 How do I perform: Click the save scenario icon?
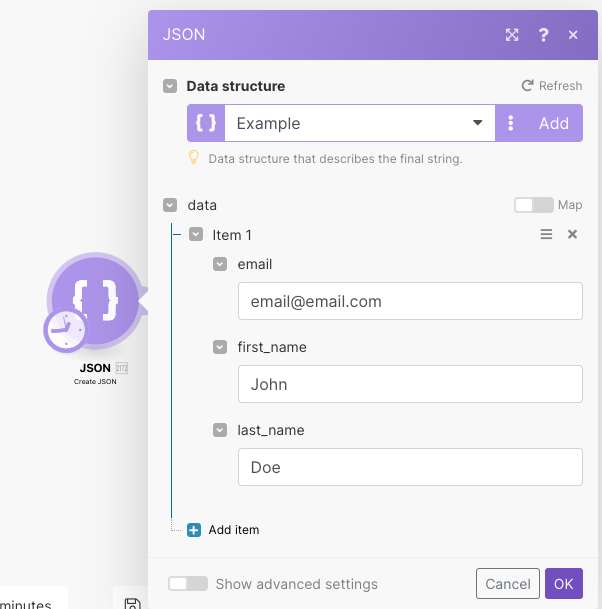pos(132,604)
